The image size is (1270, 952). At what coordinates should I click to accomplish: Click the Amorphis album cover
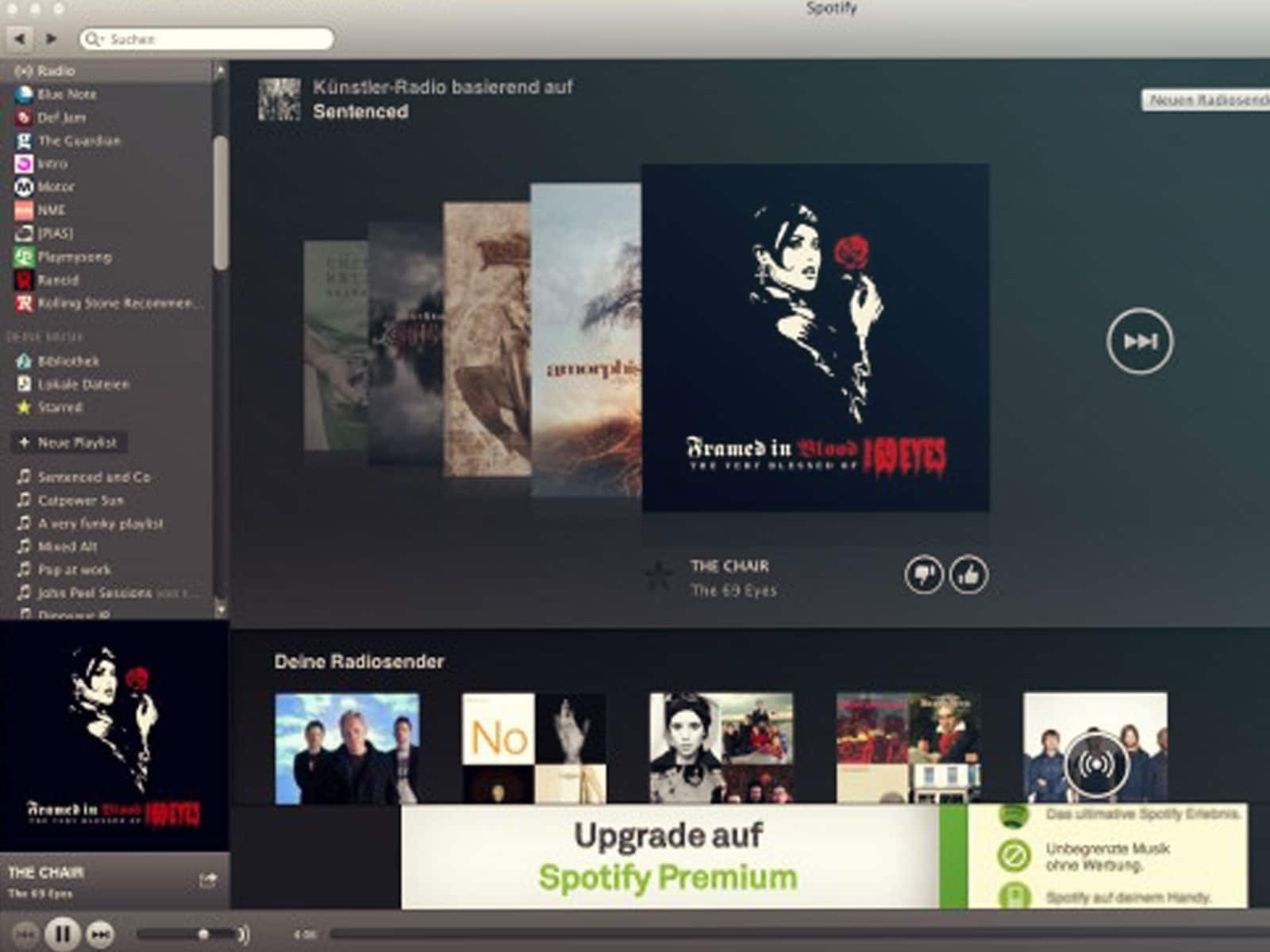pyautogui.click(x=586, y=340)
